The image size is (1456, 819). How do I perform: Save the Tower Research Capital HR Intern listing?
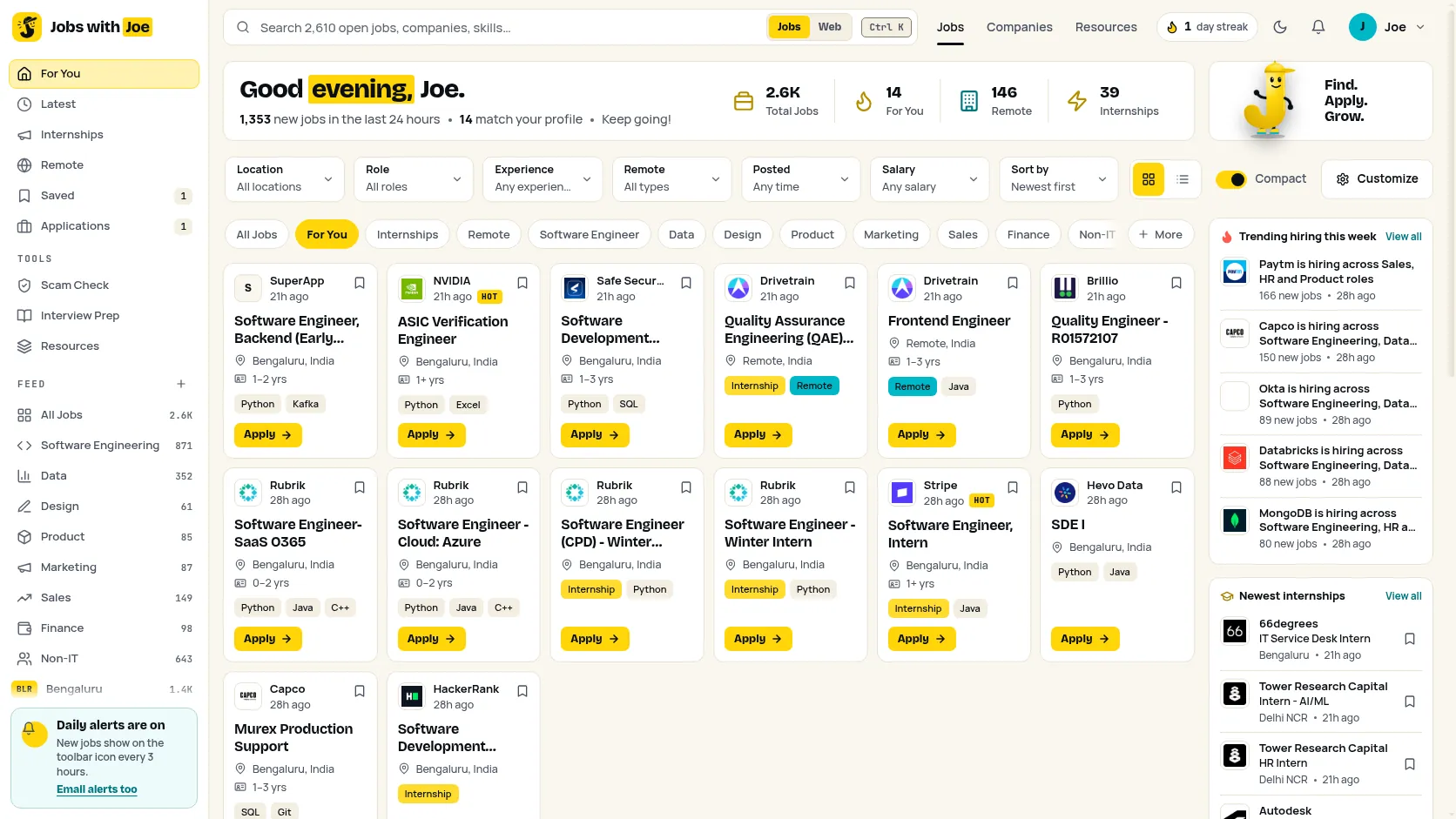click(x=1410, y=764)
